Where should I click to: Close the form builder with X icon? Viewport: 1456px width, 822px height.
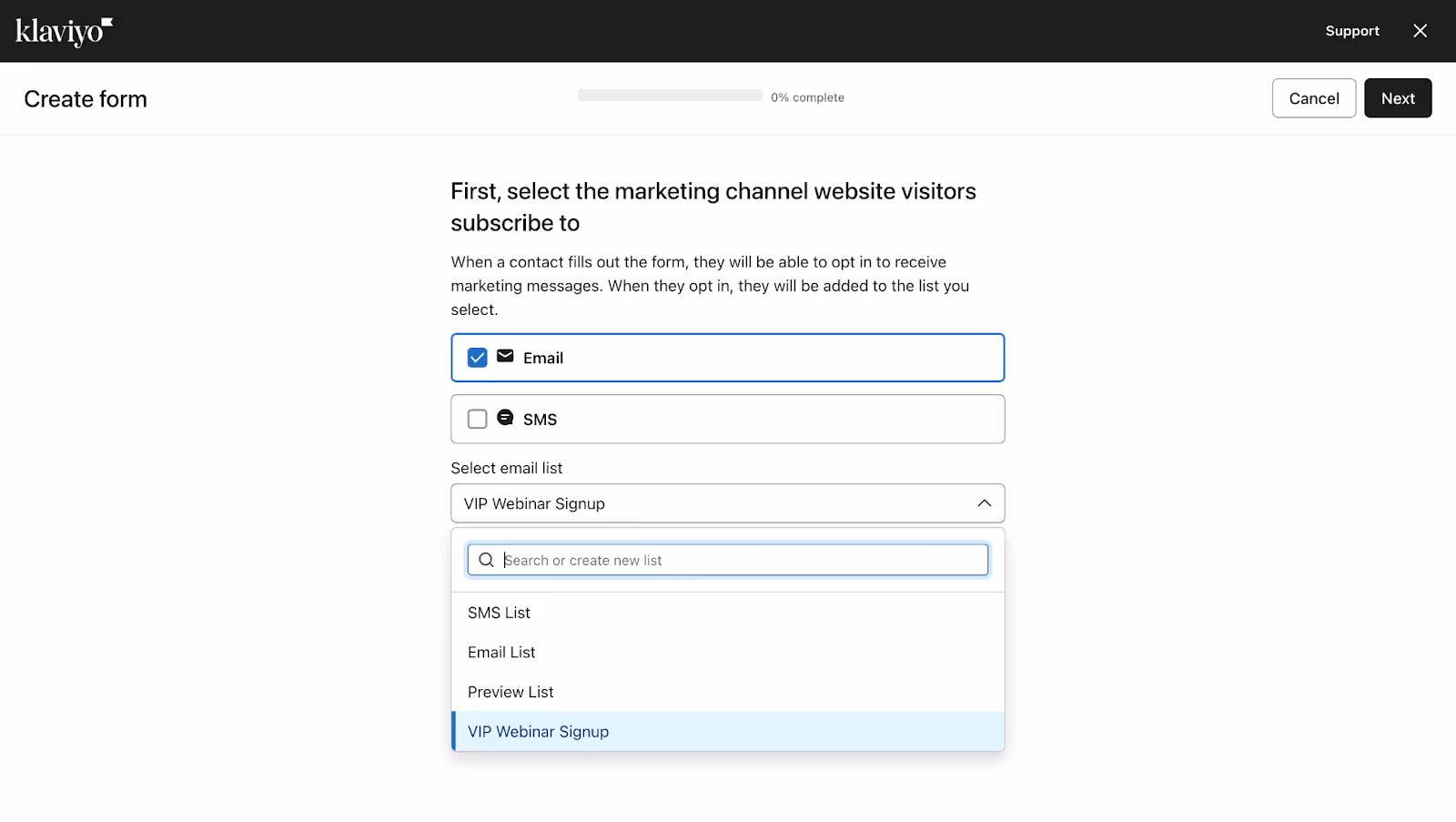(1420, 31)
